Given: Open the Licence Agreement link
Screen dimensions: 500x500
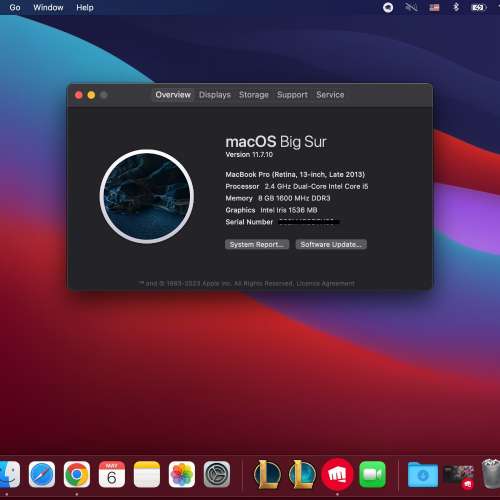Looking at the screenshot, I should [325, 283].
